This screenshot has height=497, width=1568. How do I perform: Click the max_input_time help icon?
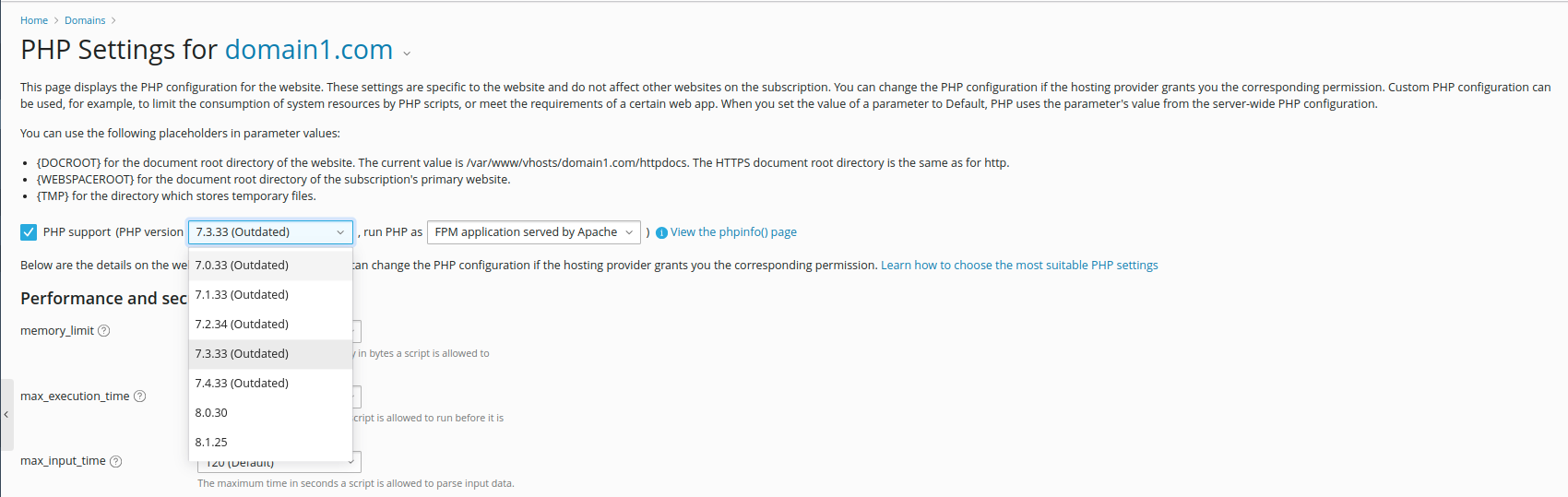click(x=116, y=462)
